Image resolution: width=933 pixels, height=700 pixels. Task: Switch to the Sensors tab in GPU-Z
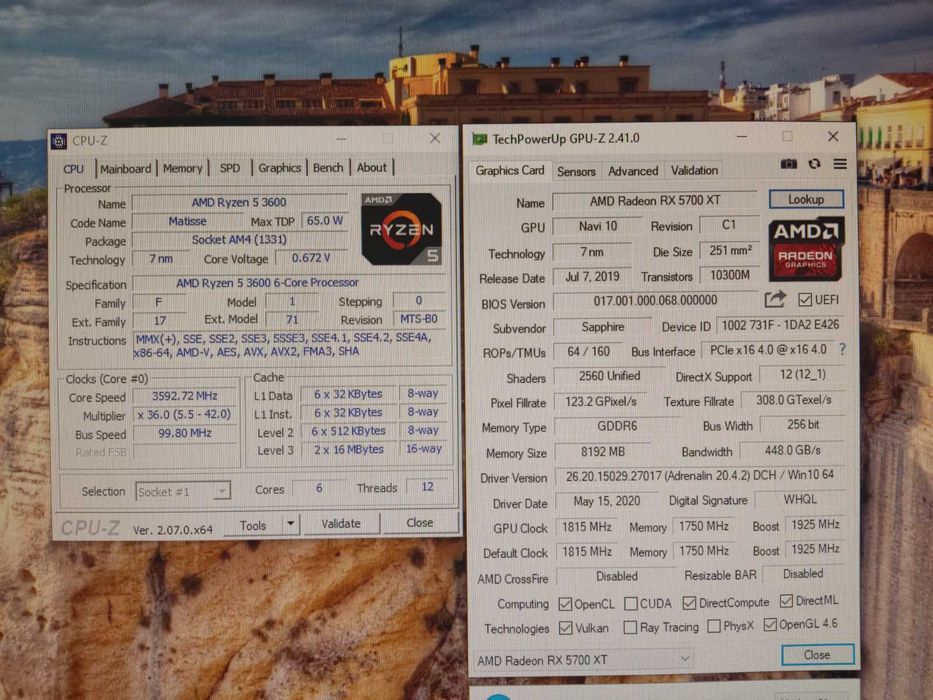(576, 171)
